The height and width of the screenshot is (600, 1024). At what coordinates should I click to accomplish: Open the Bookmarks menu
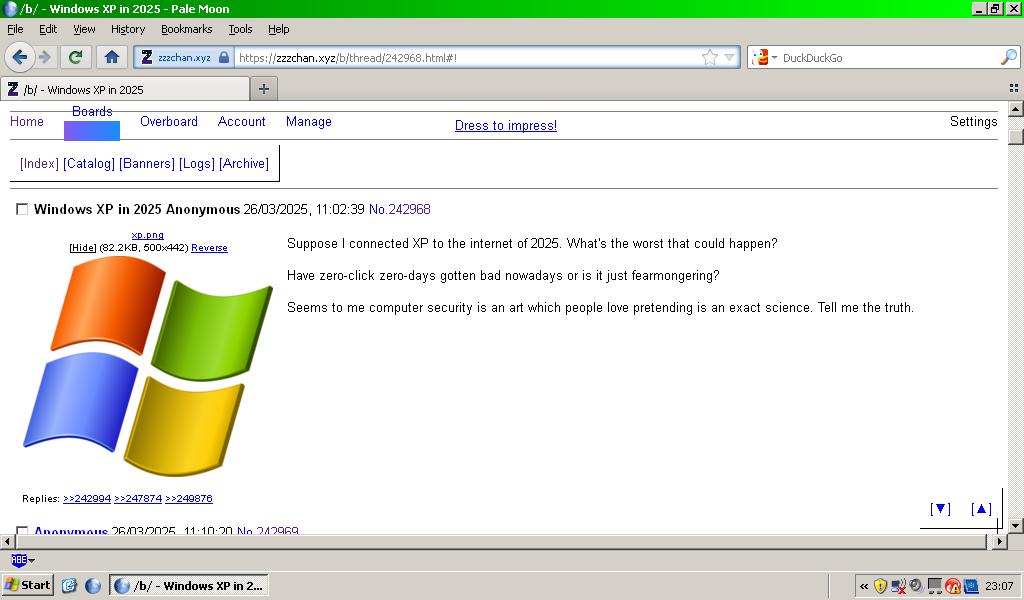point(187,29)
